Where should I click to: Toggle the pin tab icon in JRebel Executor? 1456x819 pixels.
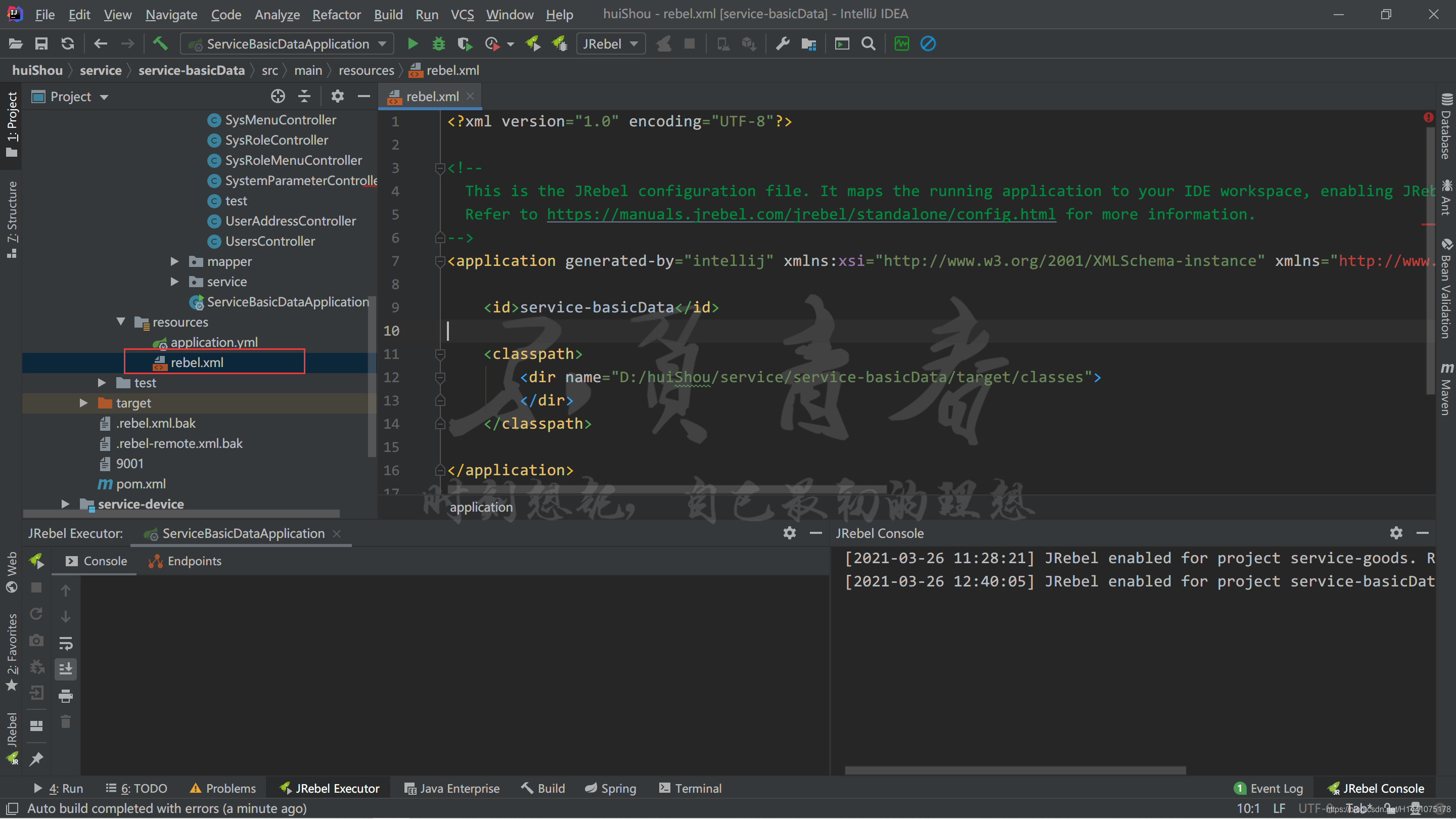pyautogui.click(x=36, y=758)
